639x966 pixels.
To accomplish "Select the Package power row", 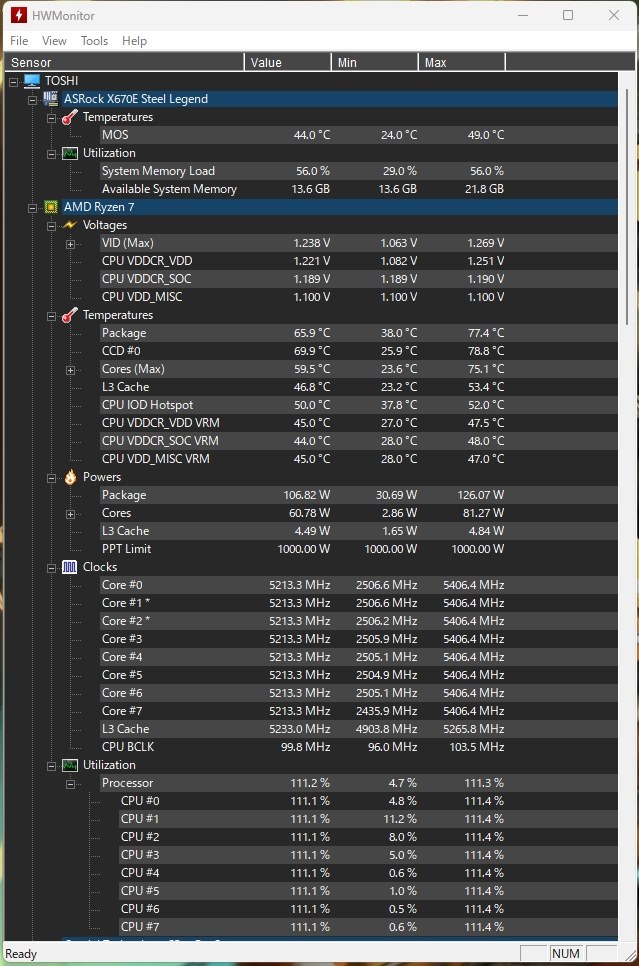I will click(x=359, y=495).
